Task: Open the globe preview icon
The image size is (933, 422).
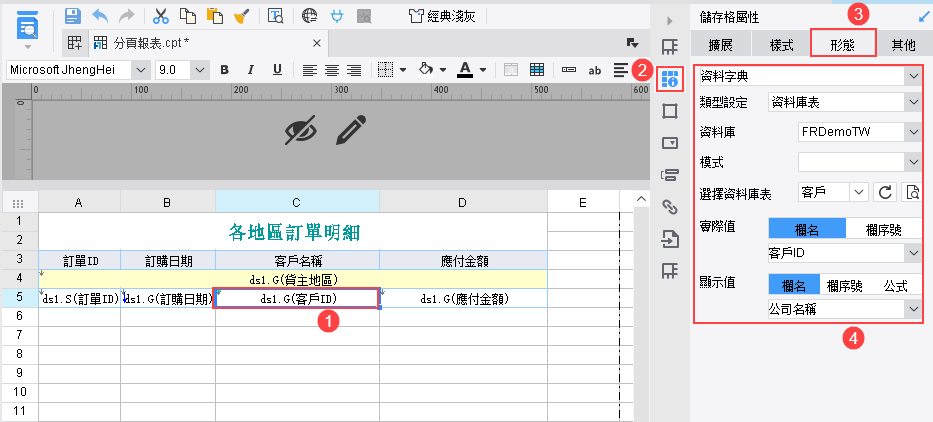Action: coord(309,15)
